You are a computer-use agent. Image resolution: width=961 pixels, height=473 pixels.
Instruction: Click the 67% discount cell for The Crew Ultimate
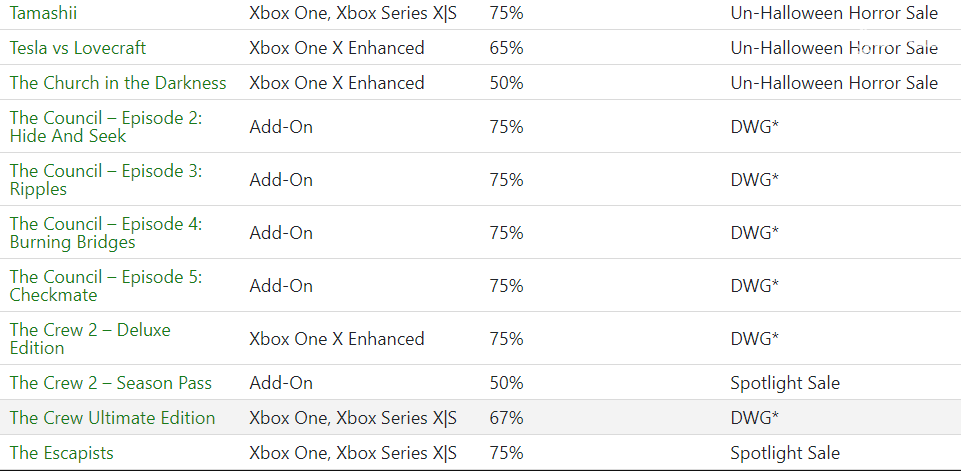point(506,418)
